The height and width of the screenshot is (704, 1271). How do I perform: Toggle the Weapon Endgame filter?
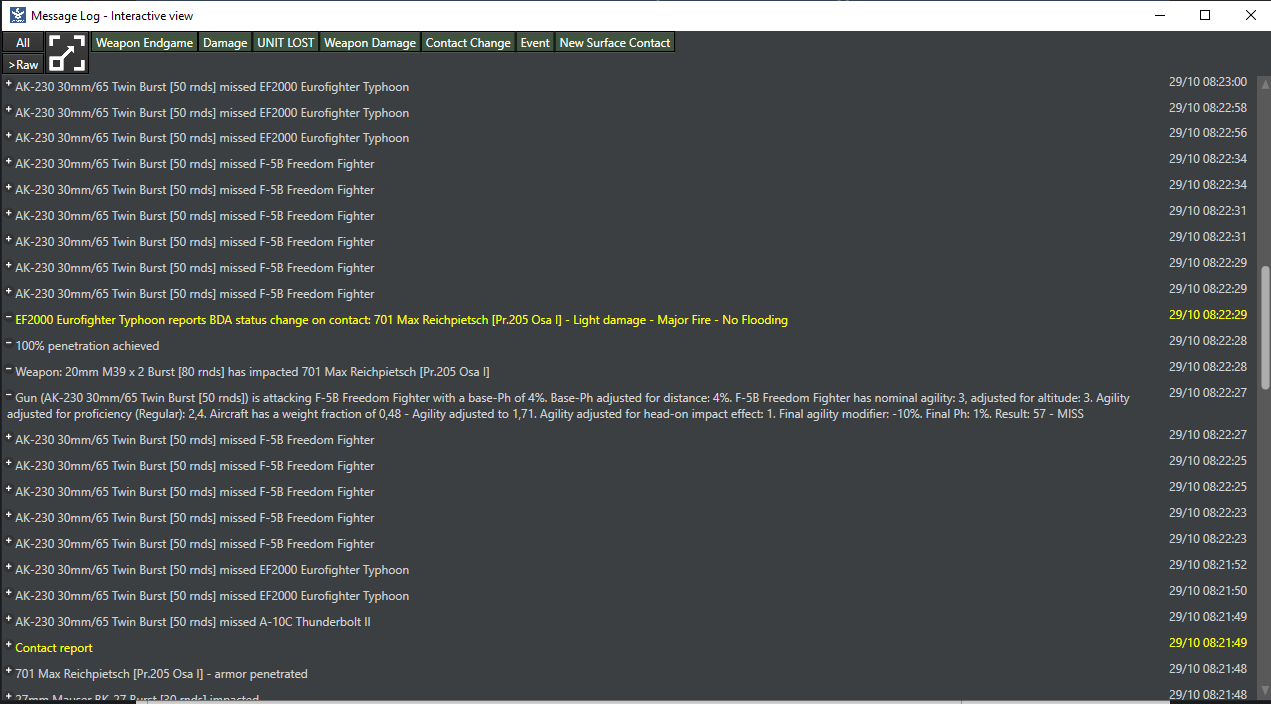point(144,43)
